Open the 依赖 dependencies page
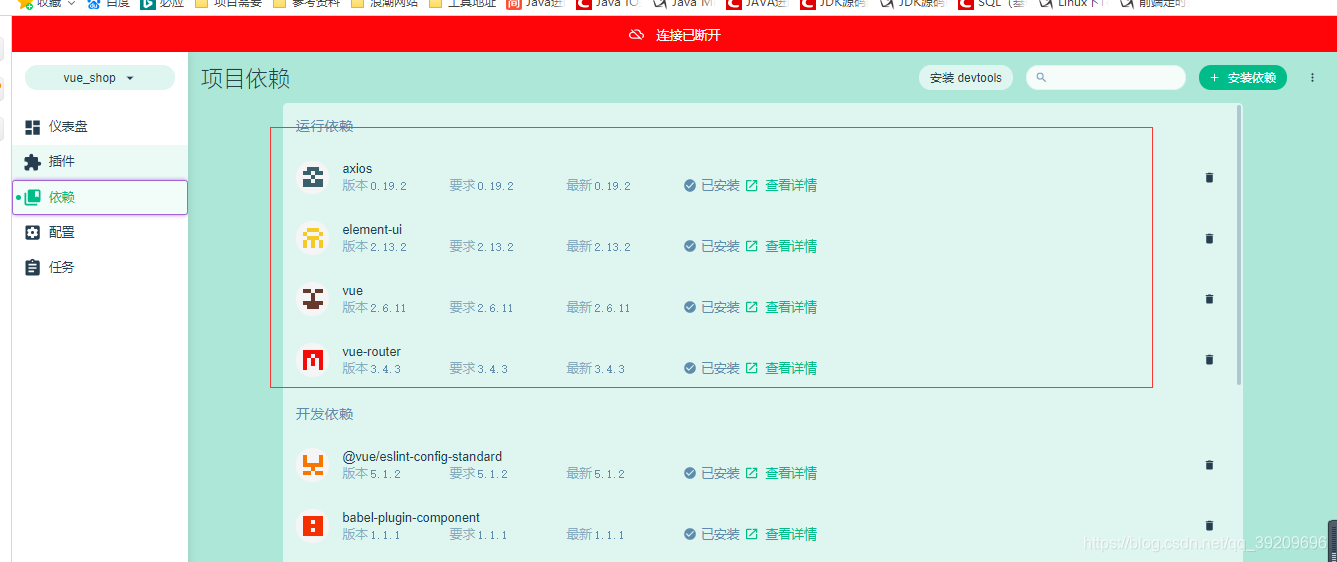 coord(100,197)
